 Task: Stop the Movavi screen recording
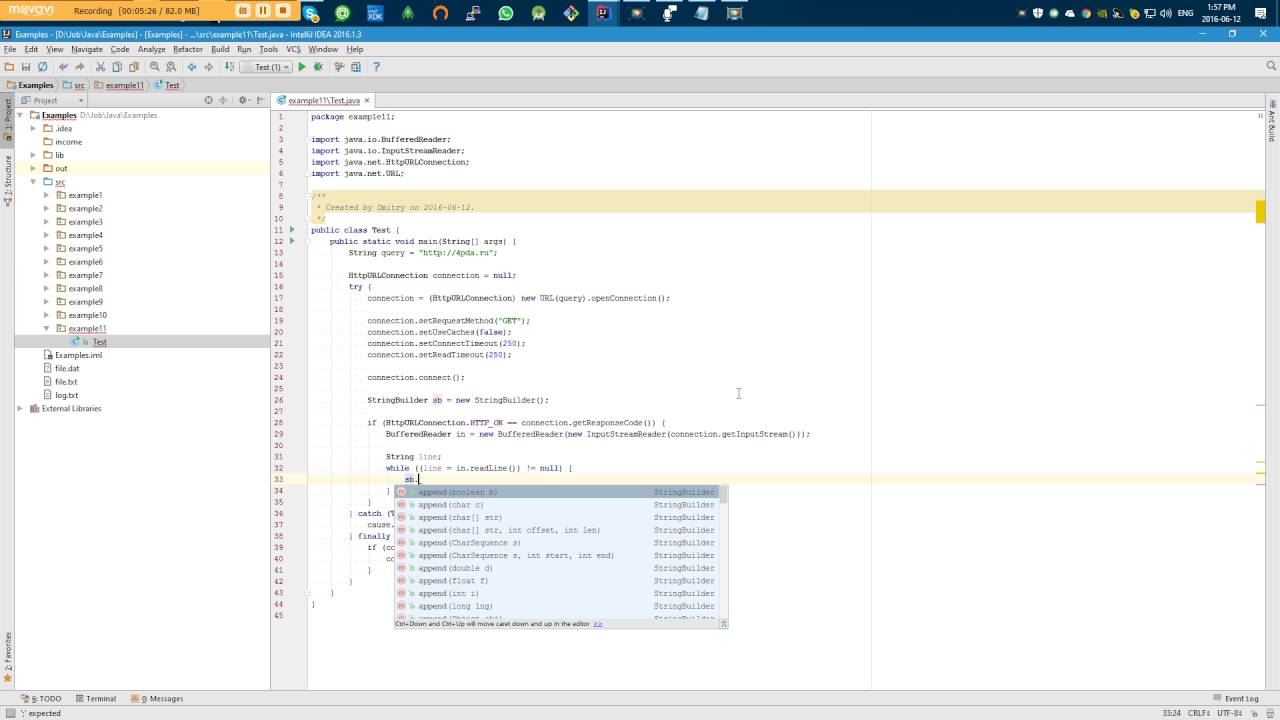[283, 11]
